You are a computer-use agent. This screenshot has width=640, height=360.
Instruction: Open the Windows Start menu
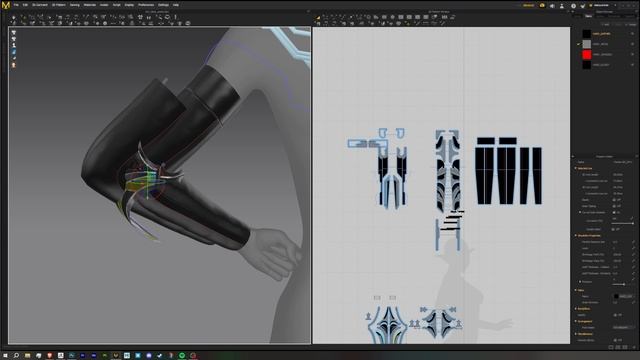pos(5,356)
